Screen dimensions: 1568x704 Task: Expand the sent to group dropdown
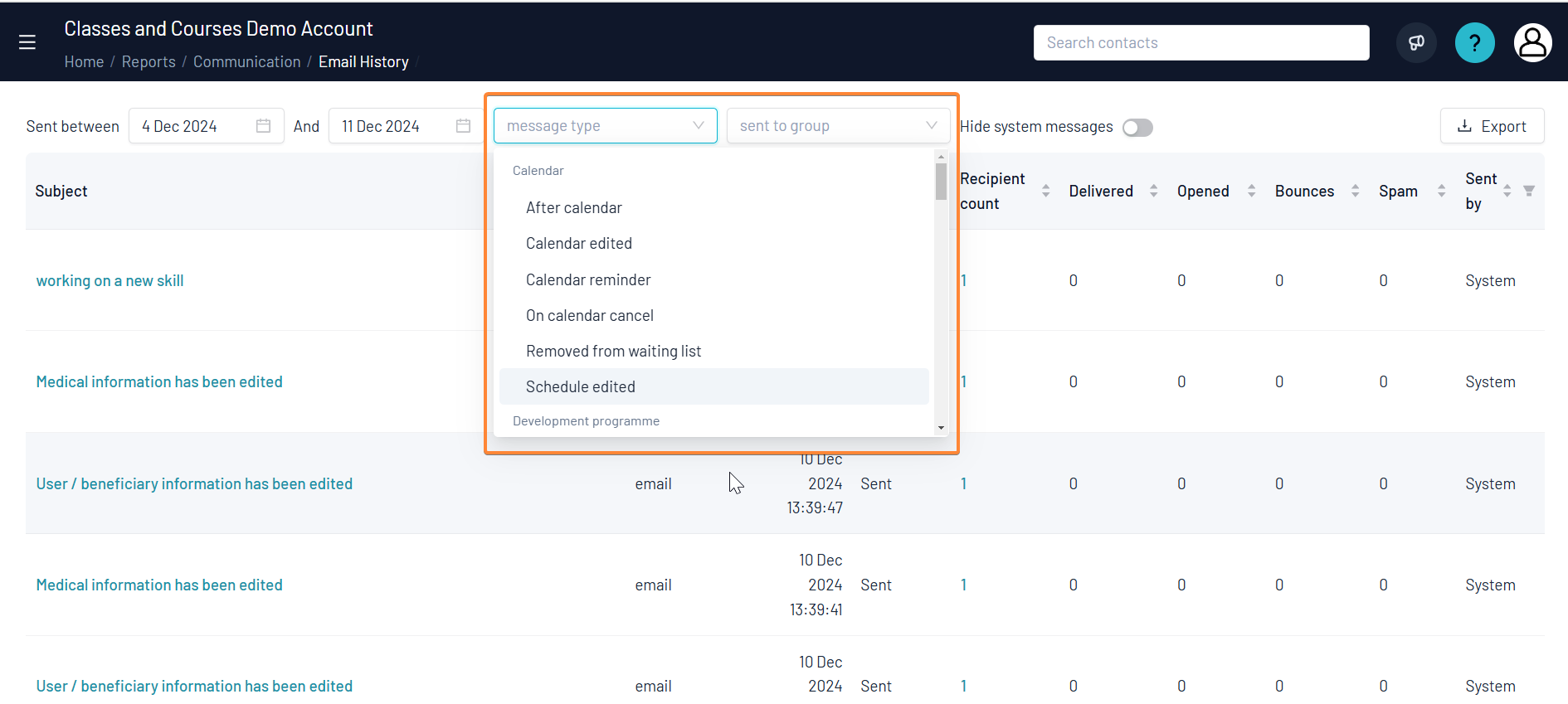pos(838,126)
